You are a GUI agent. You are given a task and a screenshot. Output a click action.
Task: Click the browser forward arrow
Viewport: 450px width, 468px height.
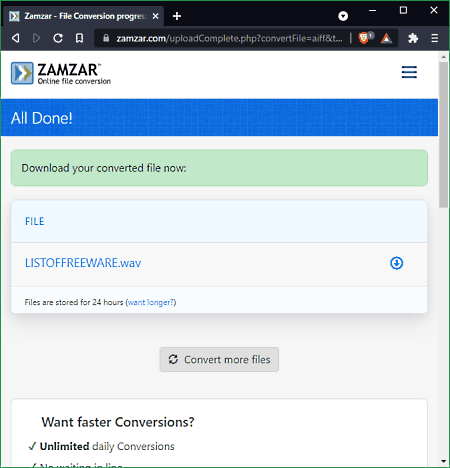(x=36, y=38)
